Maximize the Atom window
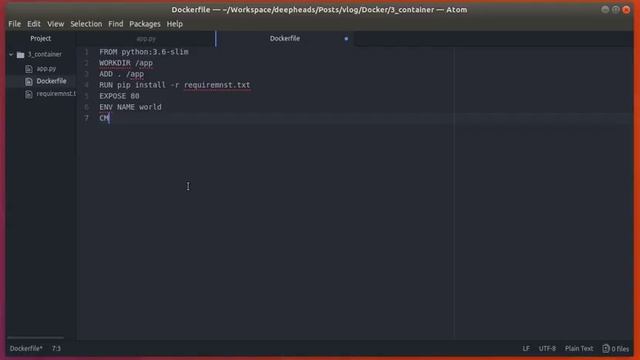 pos(616,9)
